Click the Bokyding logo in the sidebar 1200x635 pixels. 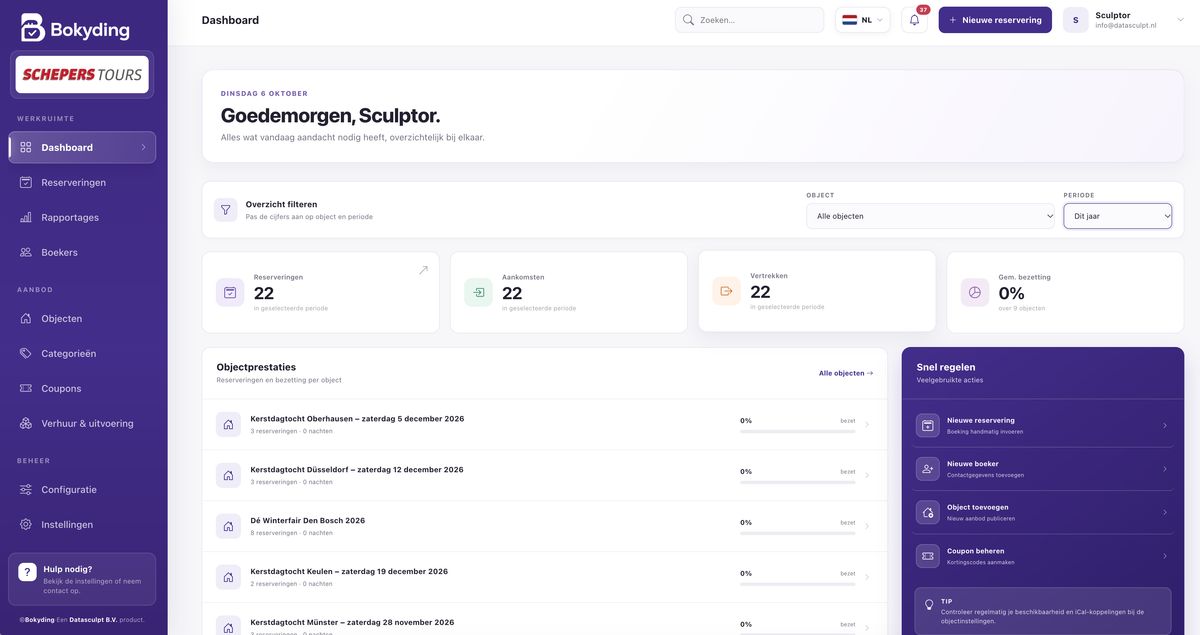click(75, 28)
